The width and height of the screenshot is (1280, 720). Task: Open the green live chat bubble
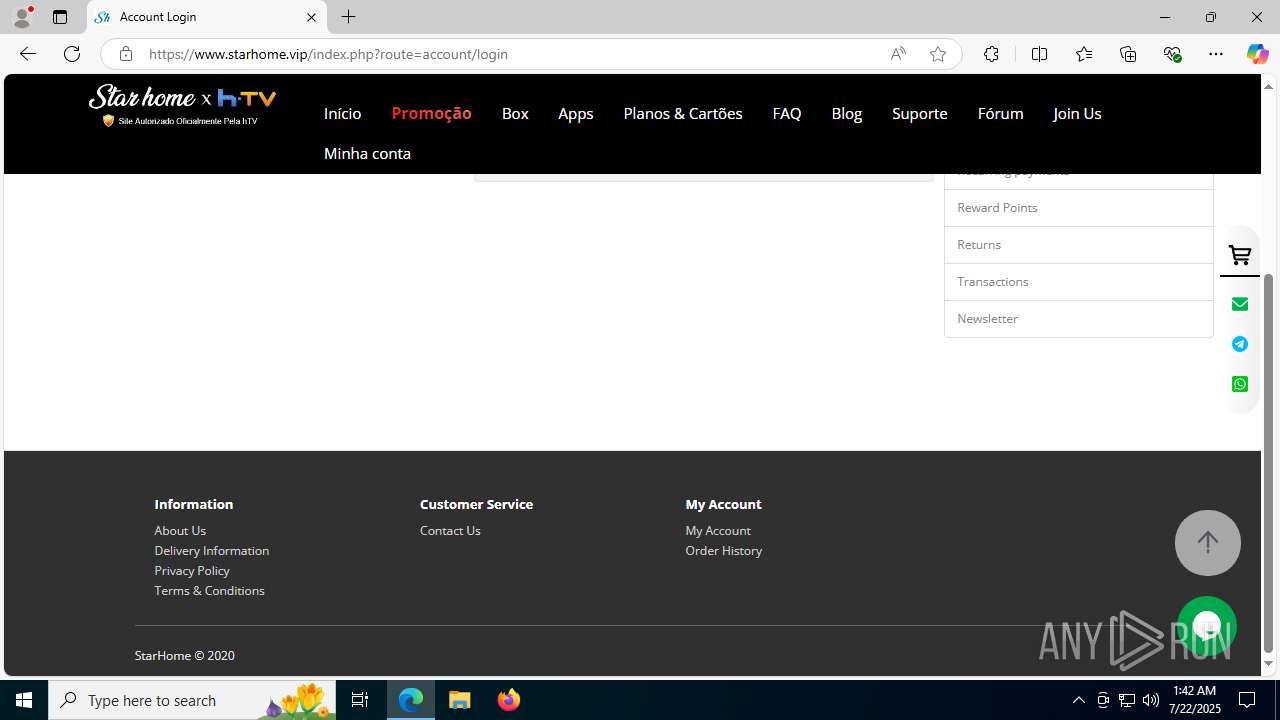click(1207, 626)
